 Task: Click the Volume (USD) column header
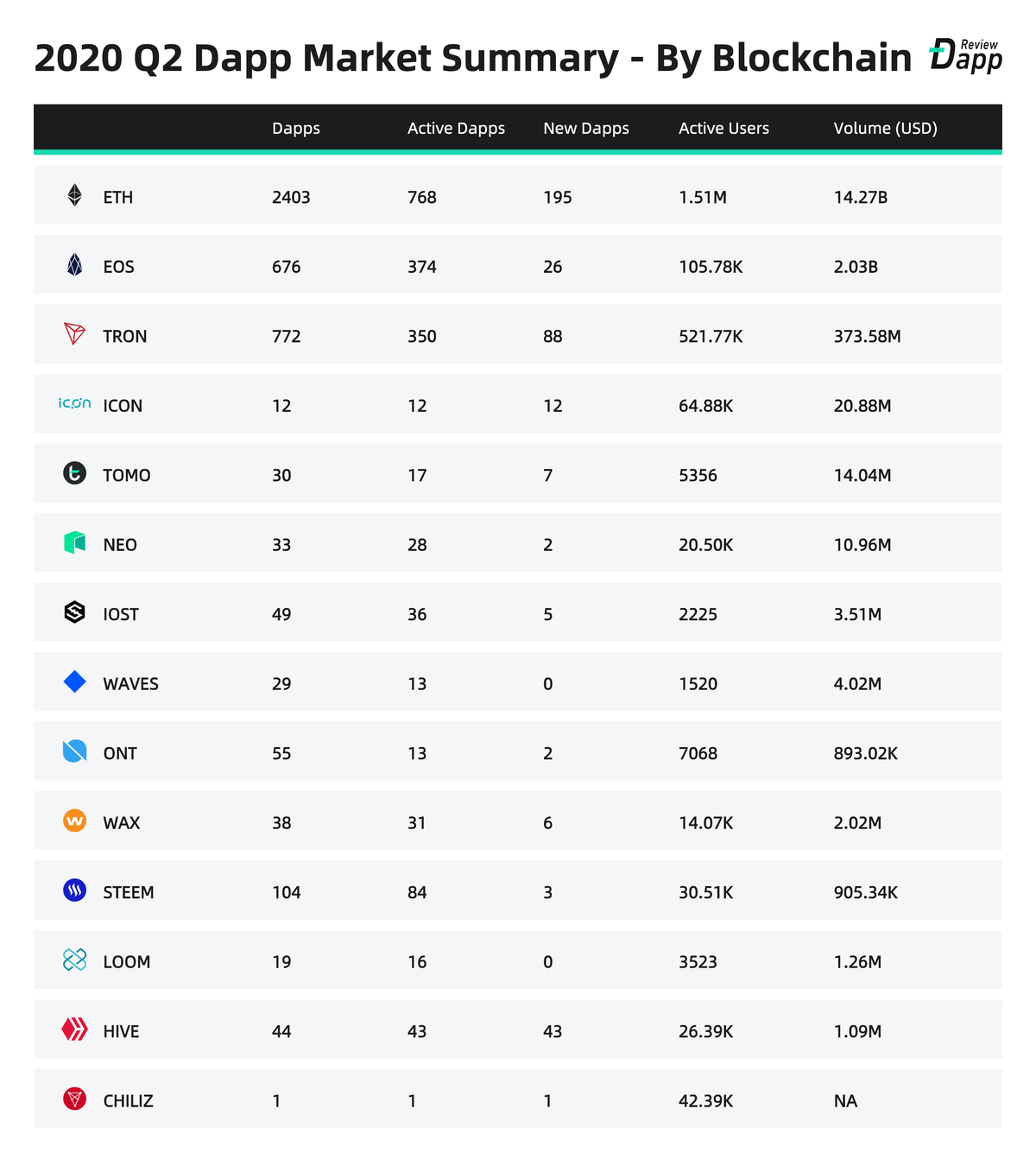885,129
